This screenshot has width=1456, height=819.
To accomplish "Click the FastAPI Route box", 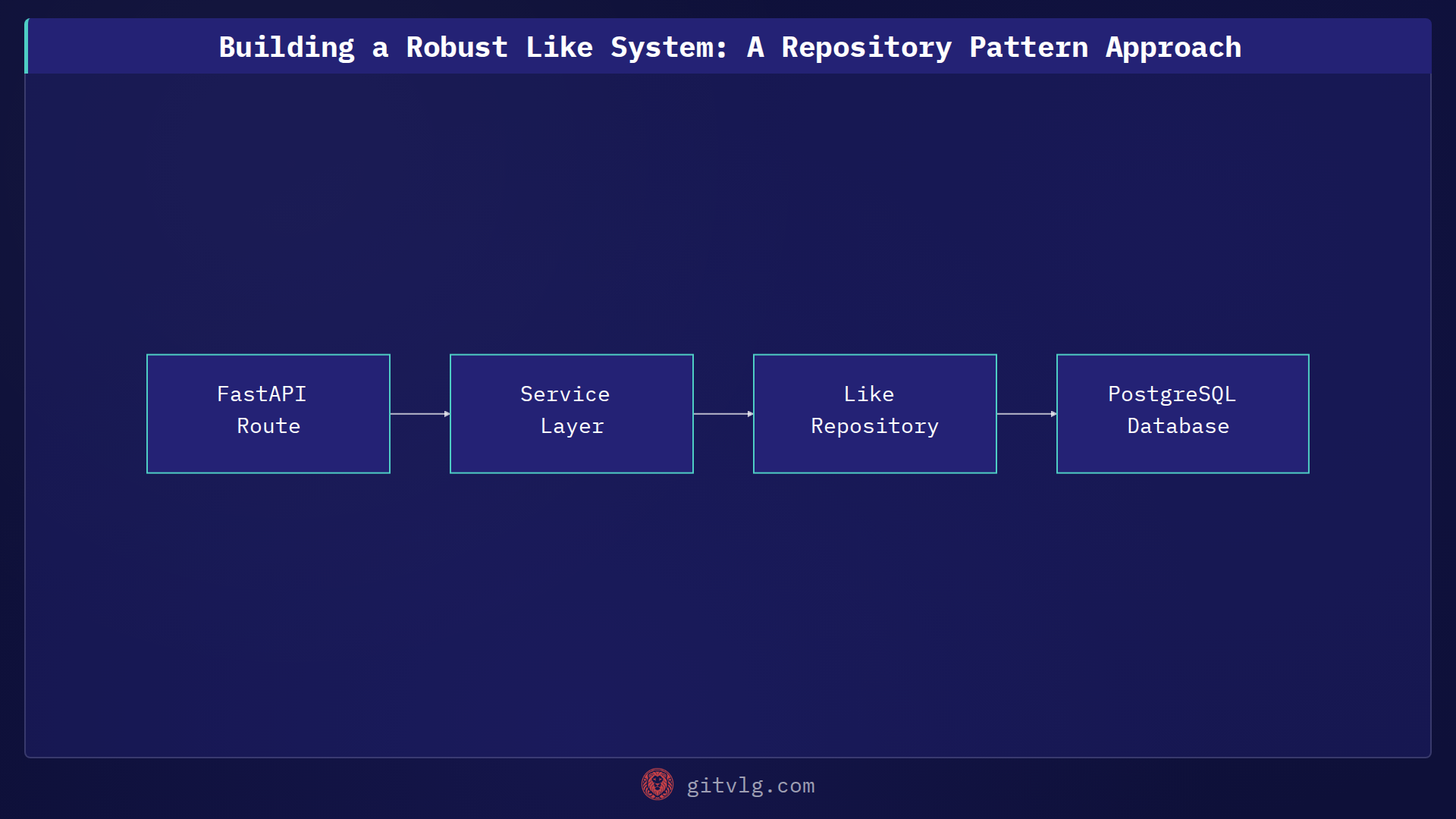I will [x=268, y=414].
